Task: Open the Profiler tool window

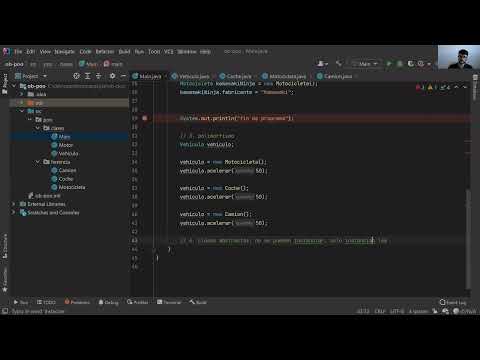Action: [137, 302]
